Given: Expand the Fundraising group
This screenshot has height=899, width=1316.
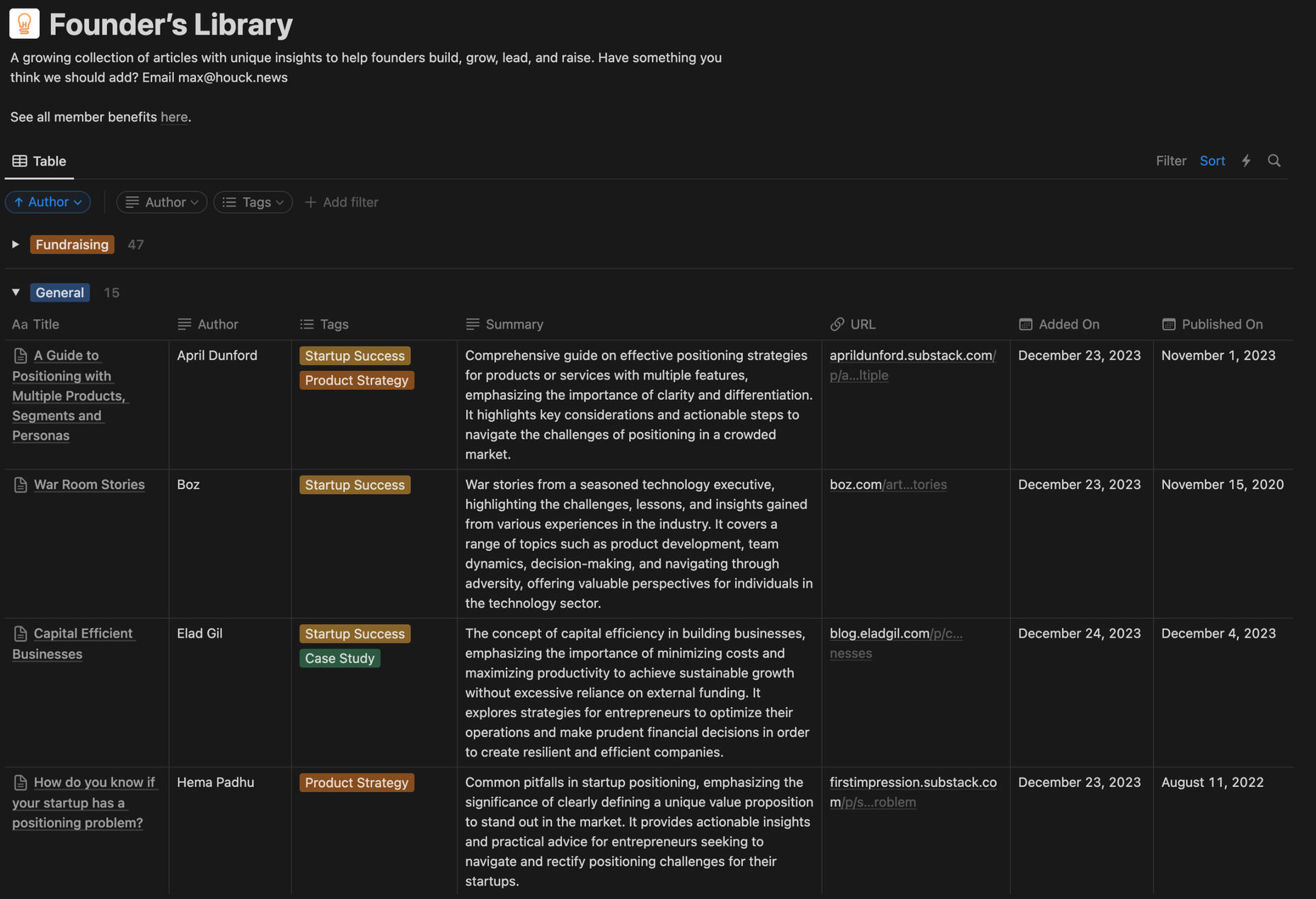Looking at the screenshot, I should 16,244.
